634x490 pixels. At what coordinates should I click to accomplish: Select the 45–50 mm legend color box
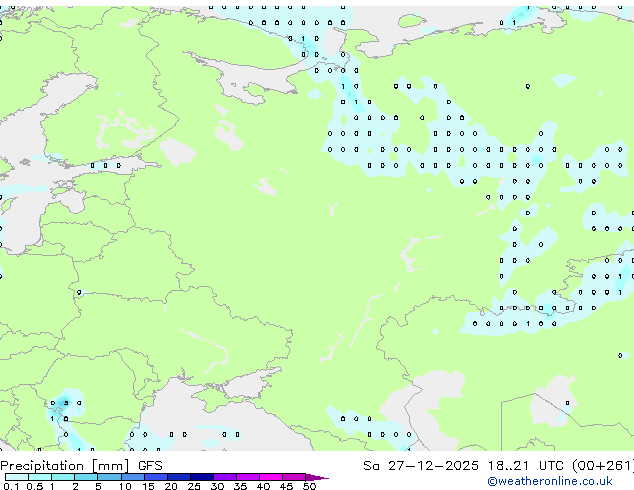(x=294, y=477)
